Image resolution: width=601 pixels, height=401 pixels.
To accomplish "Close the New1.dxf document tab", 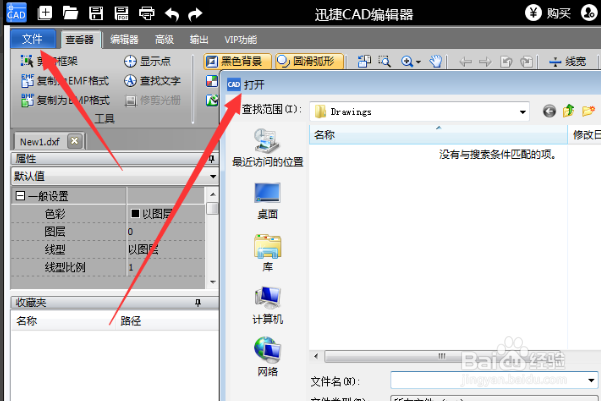I will pyautogui.click(x=74, y=141).
